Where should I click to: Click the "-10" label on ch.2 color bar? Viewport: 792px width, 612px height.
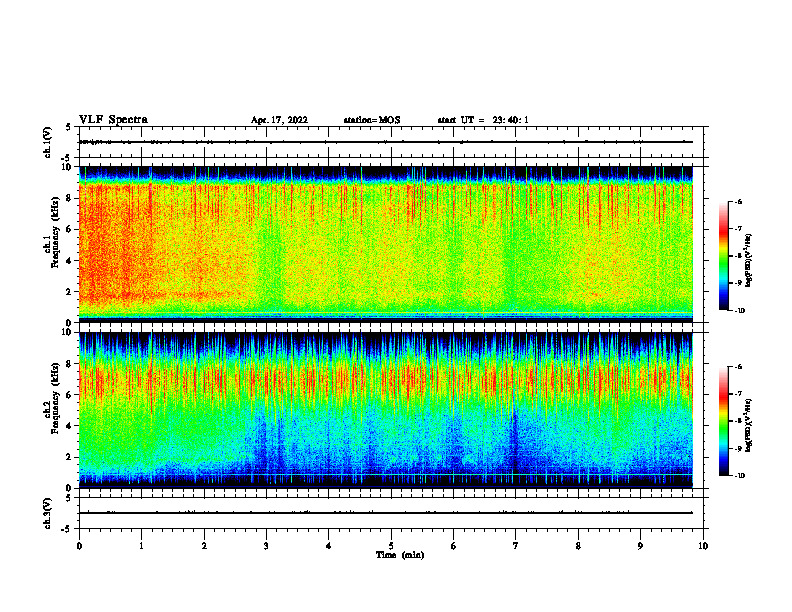point(739,475)
